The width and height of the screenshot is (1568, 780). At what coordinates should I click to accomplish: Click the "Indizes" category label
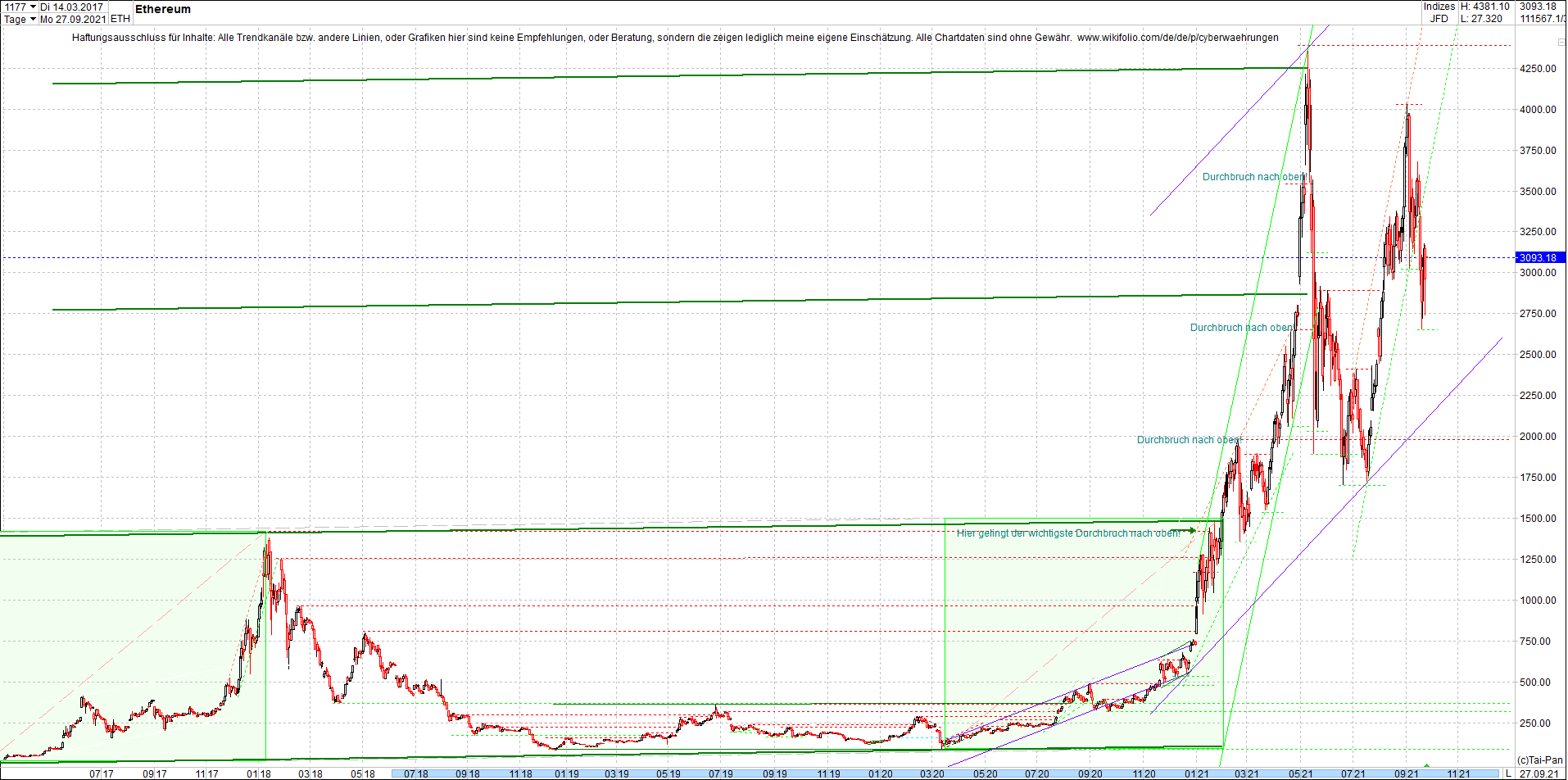point(1439,6)
